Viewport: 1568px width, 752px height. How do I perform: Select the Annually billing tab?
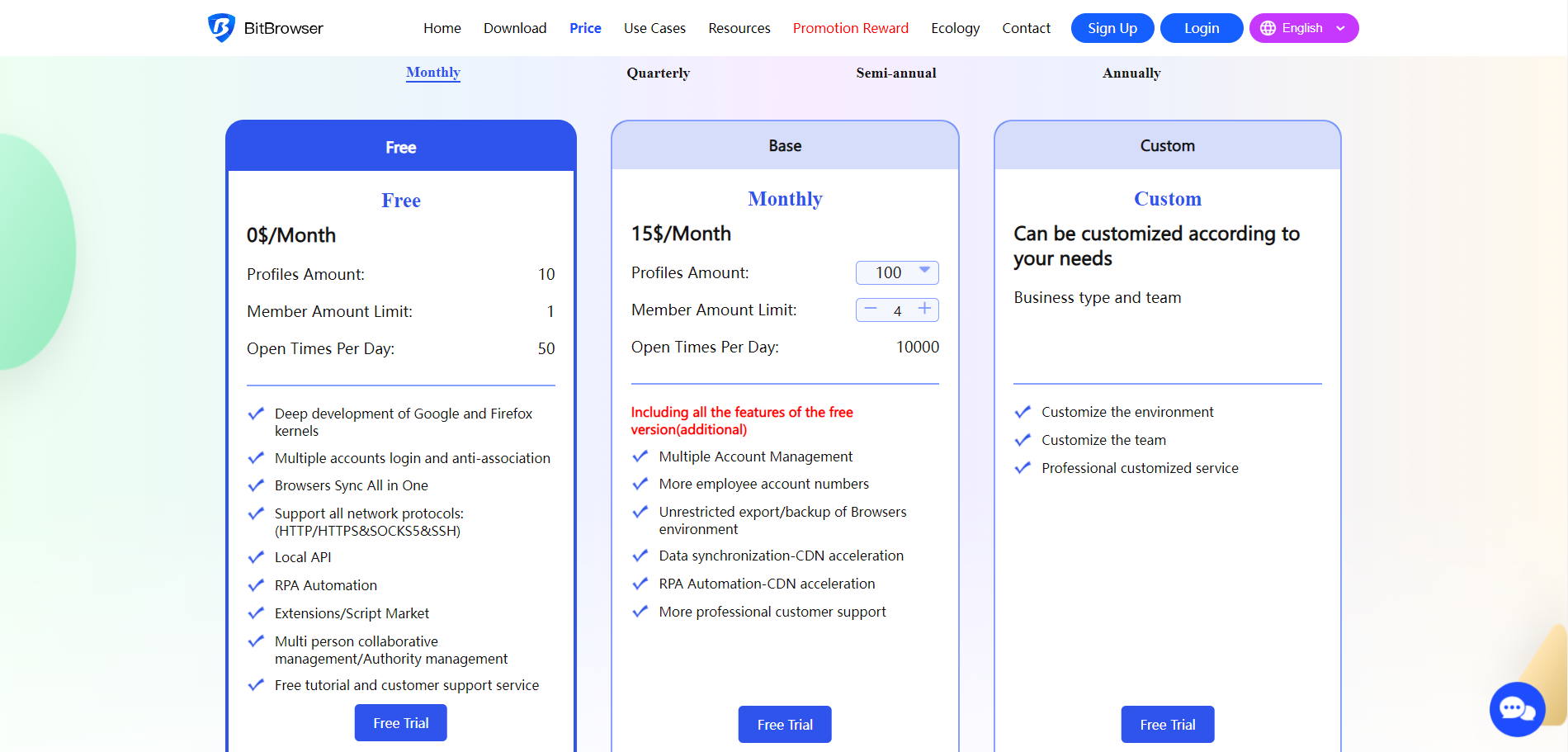point(1131,73)
